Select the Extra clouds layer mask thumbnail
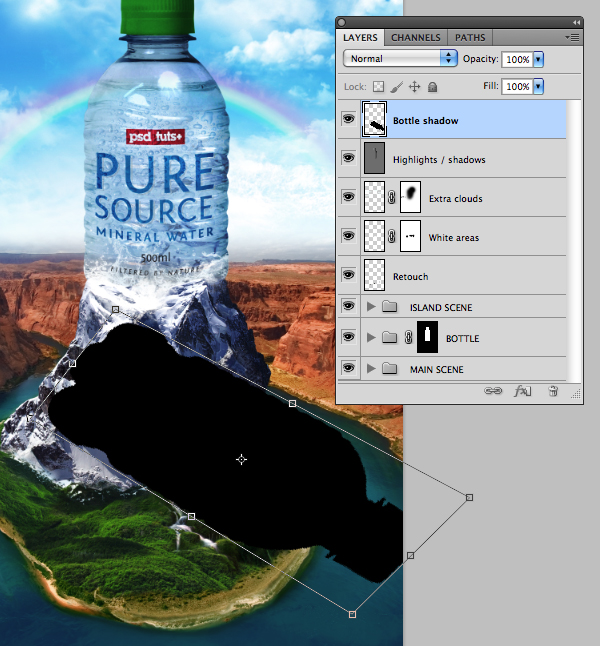Viewport: 600px width, 646px height. click(x=410, y=197)
